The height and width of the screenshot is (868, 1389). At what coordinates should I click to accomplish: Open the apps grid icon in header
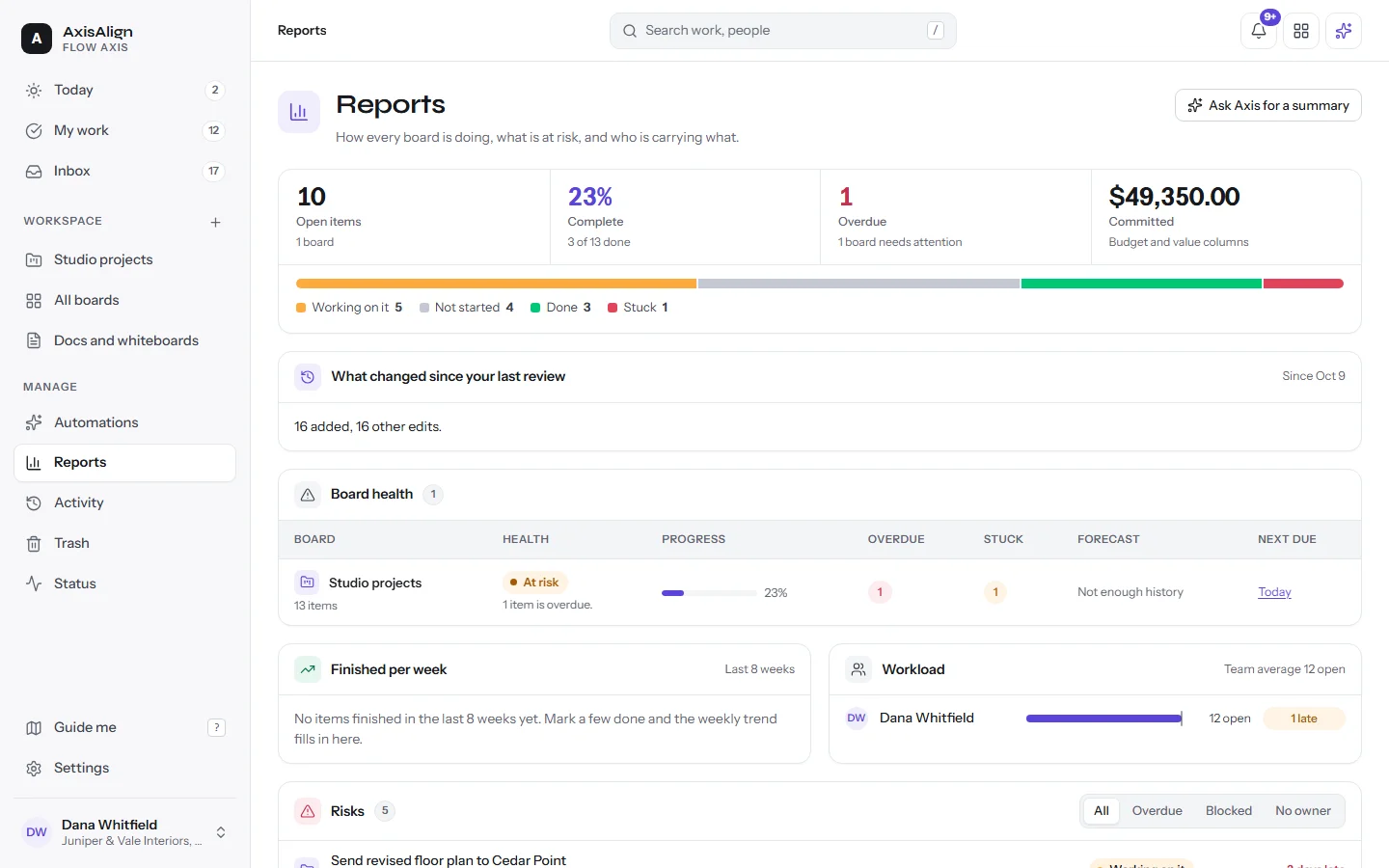(1301, 31)
